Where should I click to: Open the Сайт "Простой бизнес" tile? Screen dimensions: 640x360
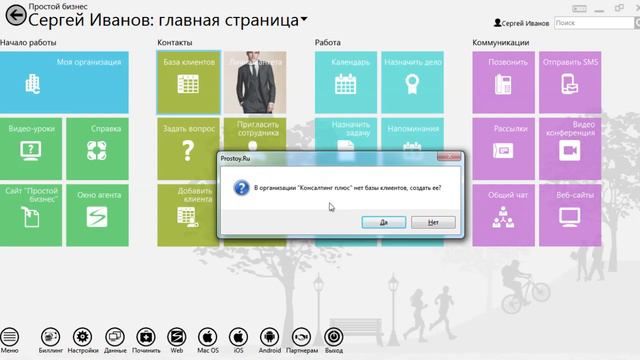click(31, 216)
